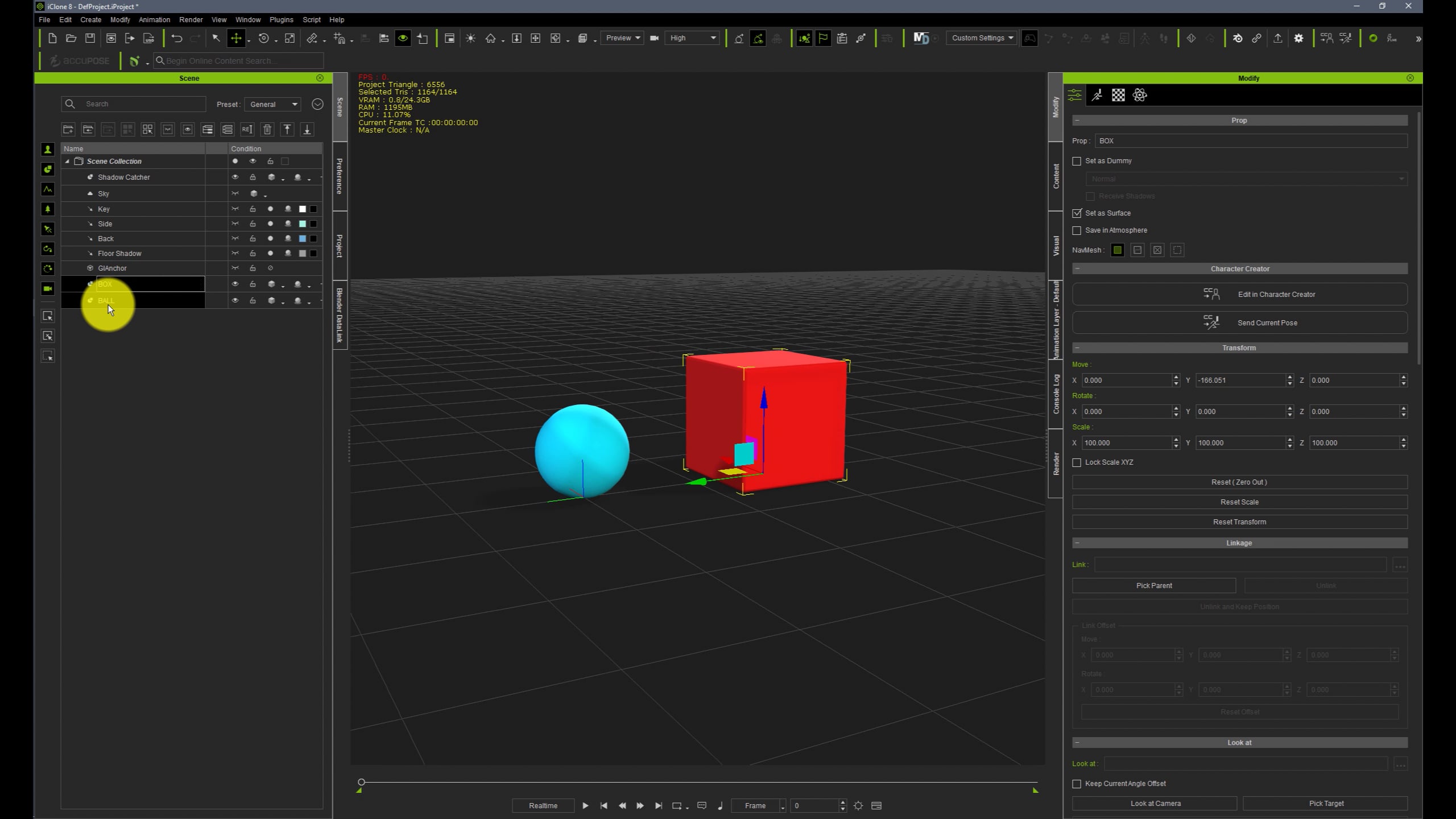Click the Reset Transform button
This screenshot has height=819, width=1456.
coord(1240,522)
